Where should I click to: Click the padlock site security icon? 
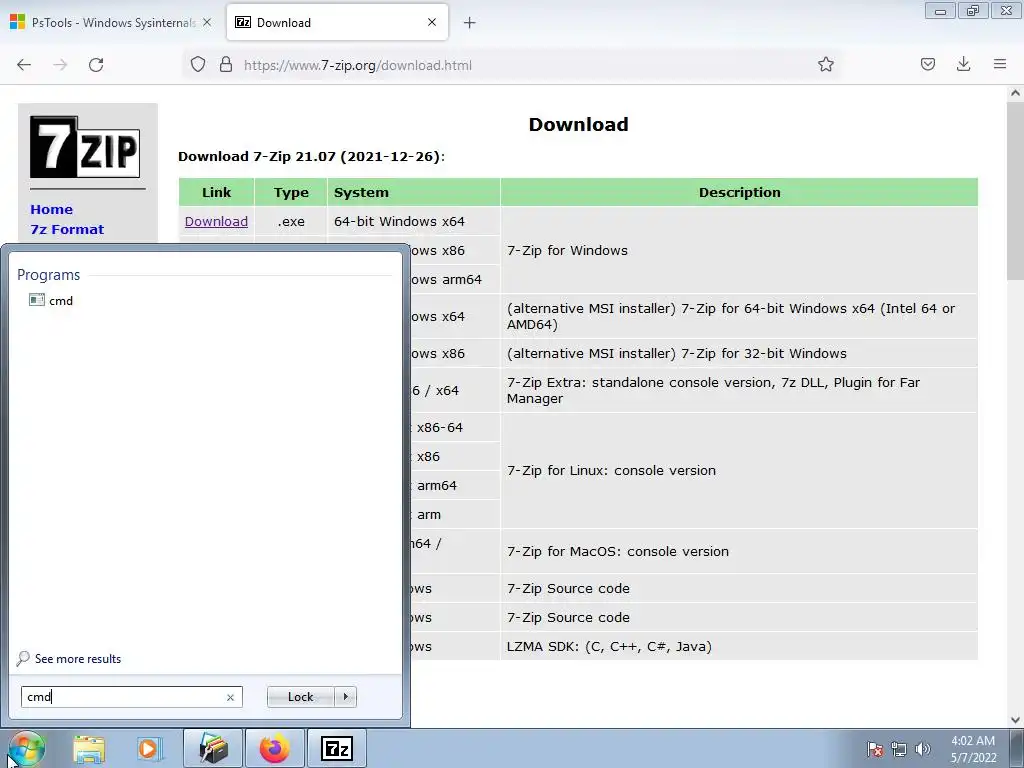coord(226,65)
